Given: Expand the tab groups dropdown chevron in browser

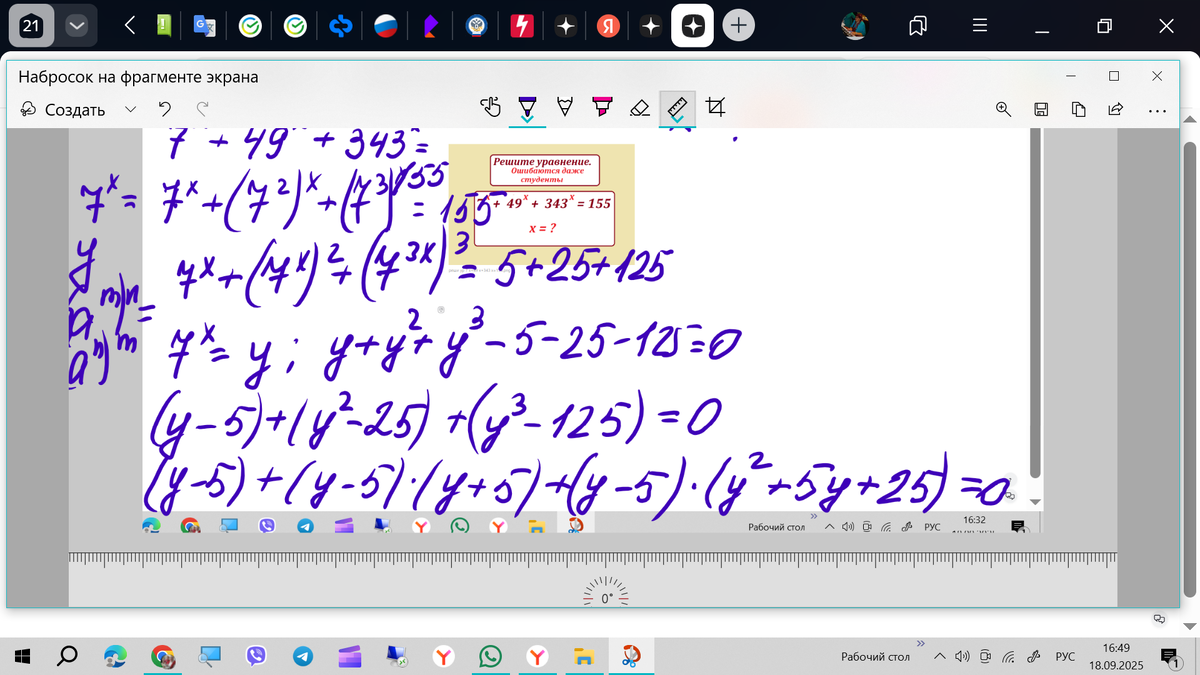Looking at the screenshot, I should click(x=76, y=27).
